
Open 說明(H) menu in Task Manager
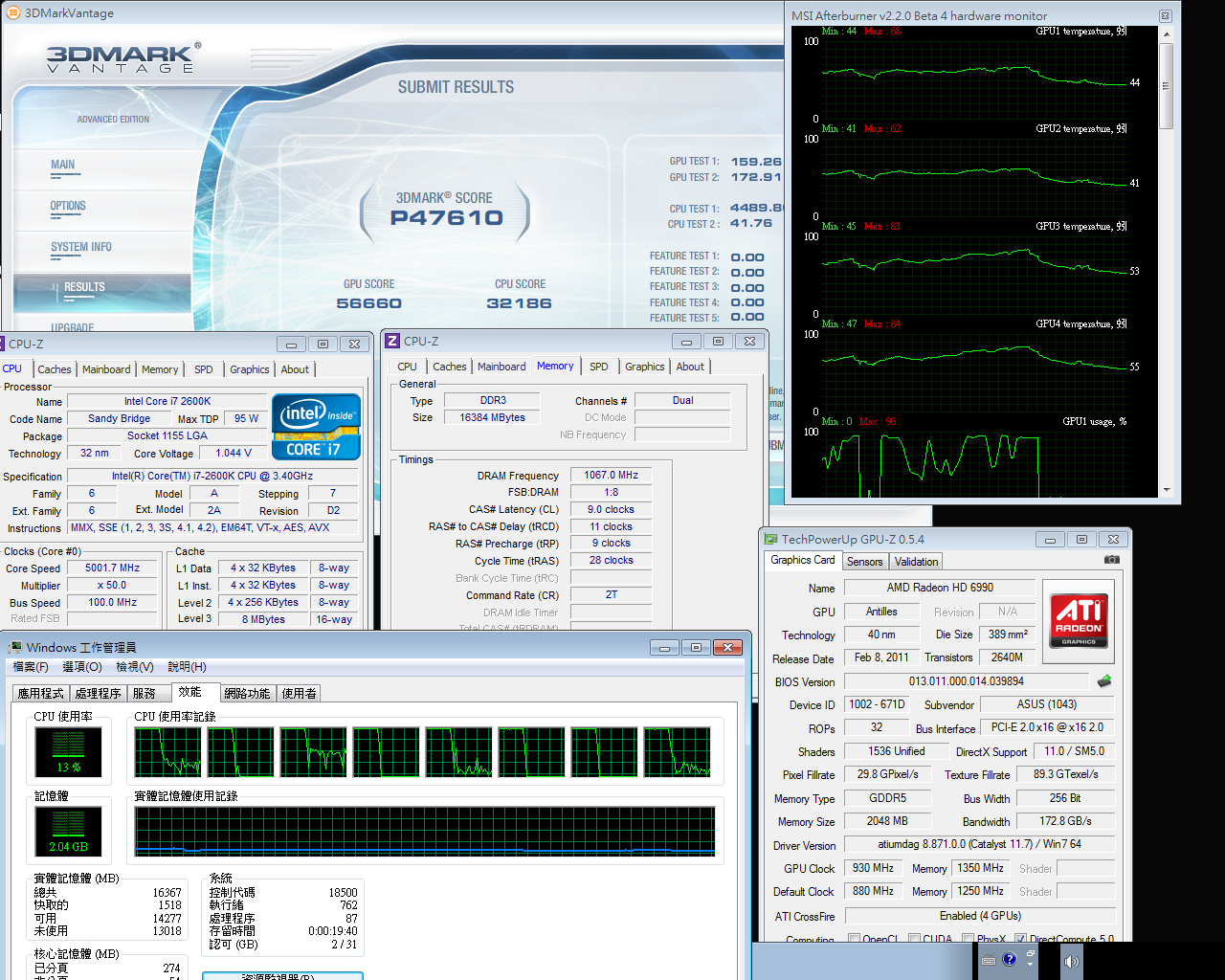coord(187,667)
